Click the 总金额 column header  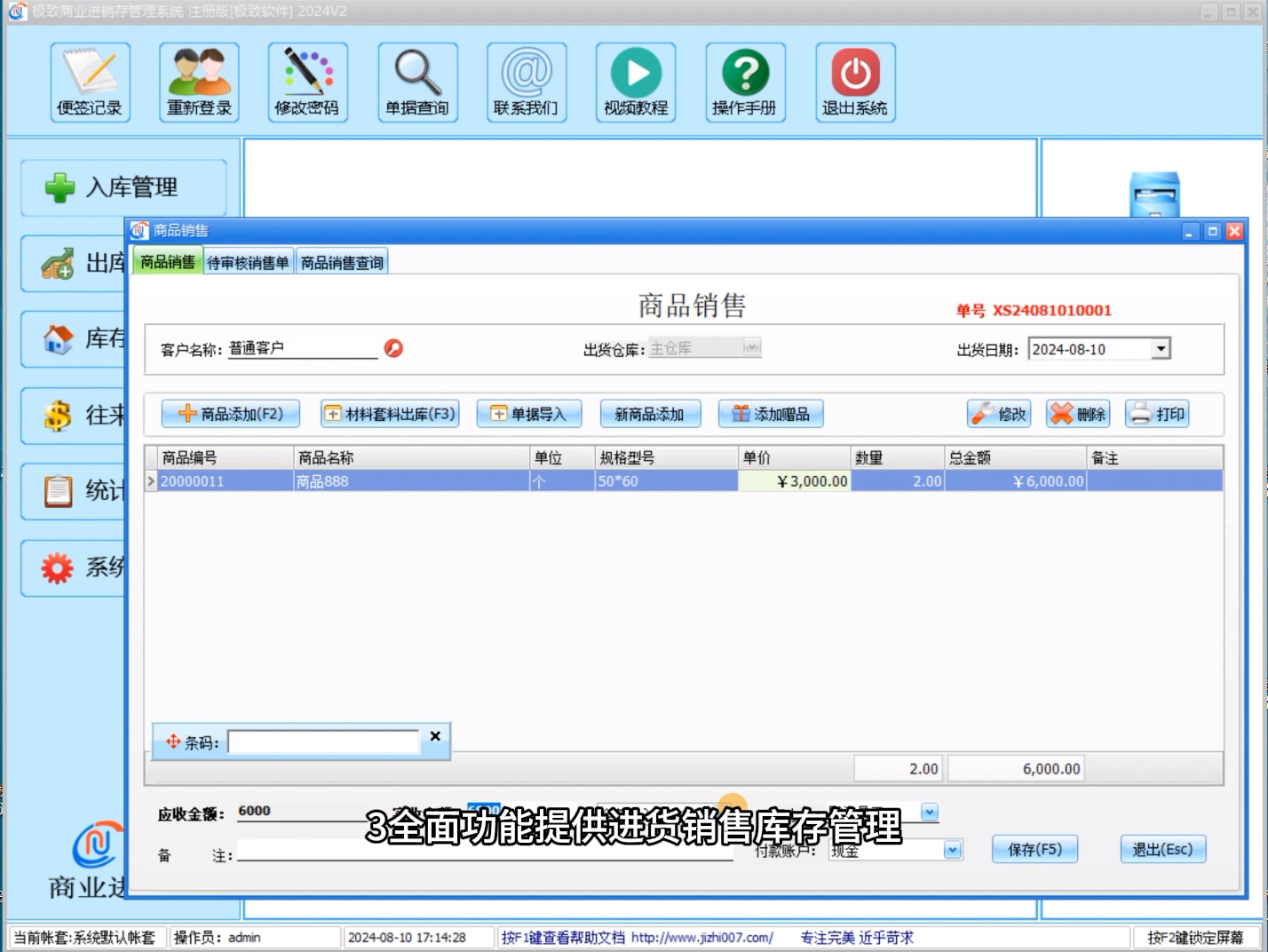1016,457
